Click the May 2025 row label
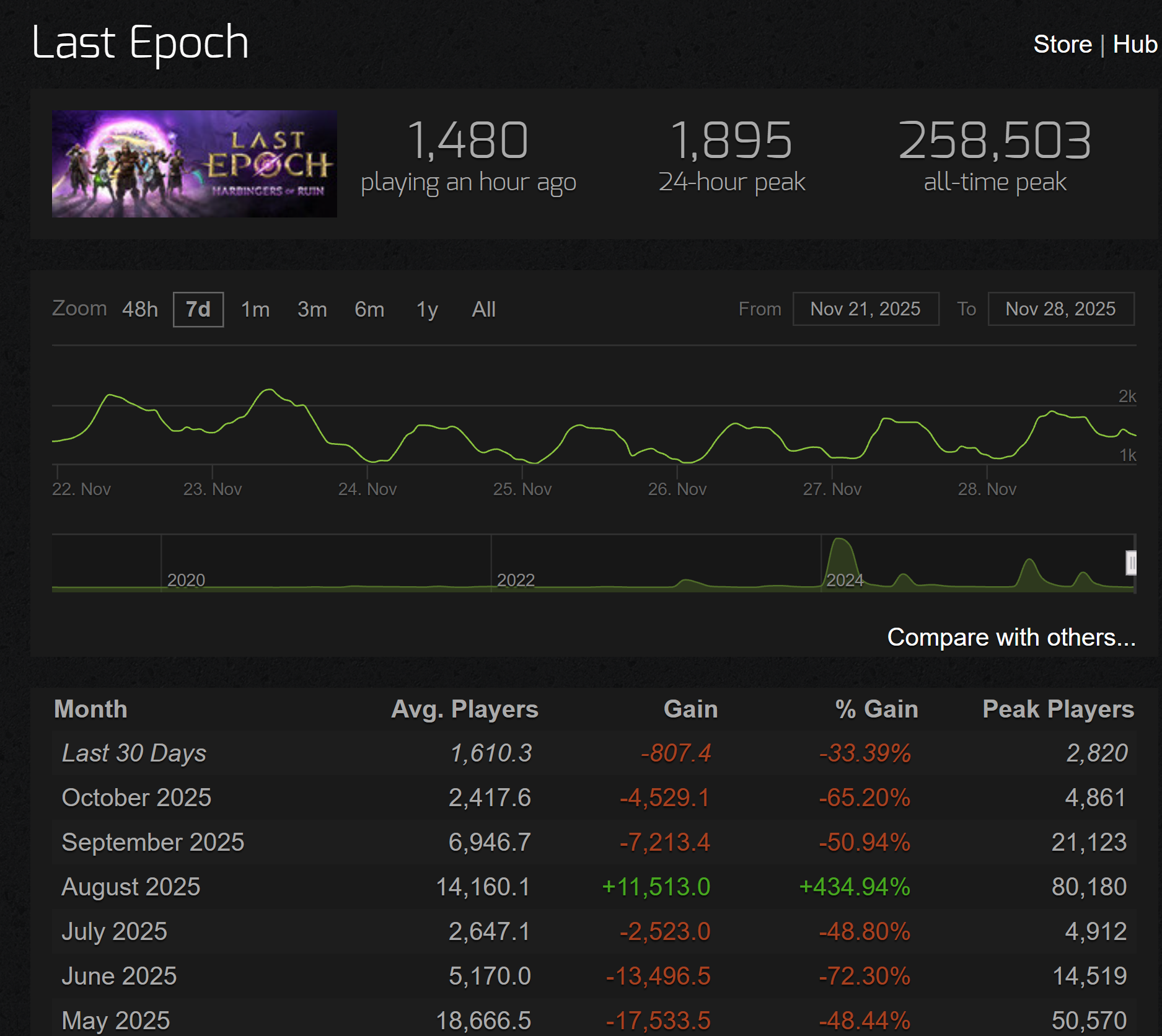 tap(116, 1021)
